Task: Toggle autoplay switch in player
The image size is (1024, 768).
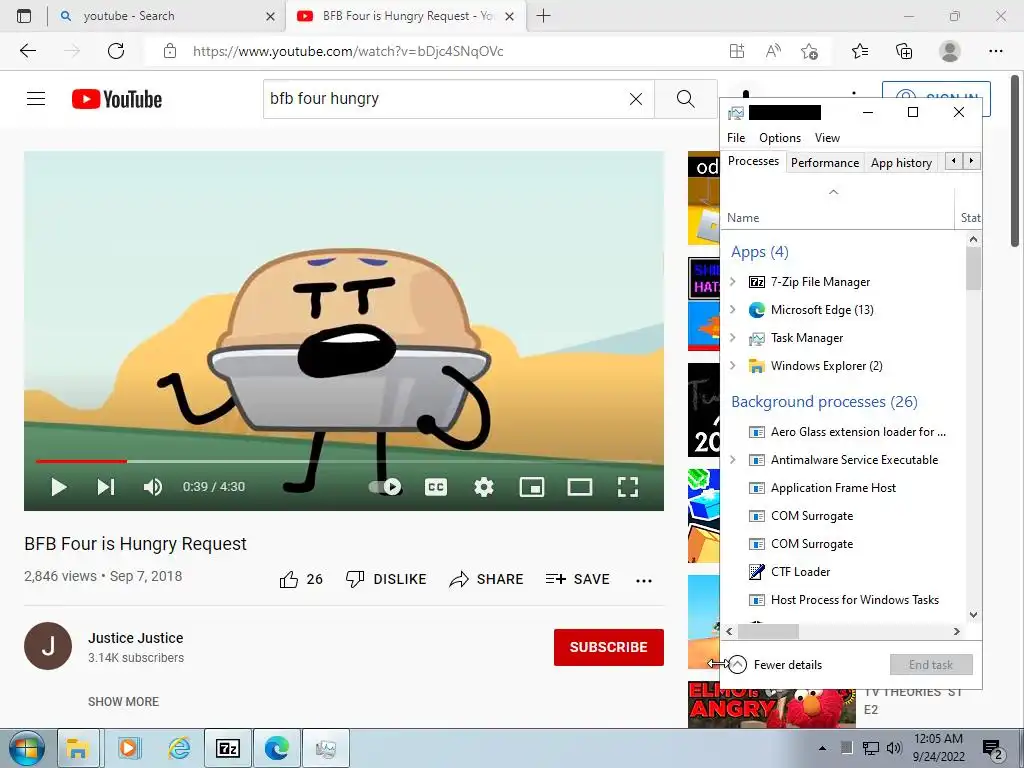Action: 385,487
